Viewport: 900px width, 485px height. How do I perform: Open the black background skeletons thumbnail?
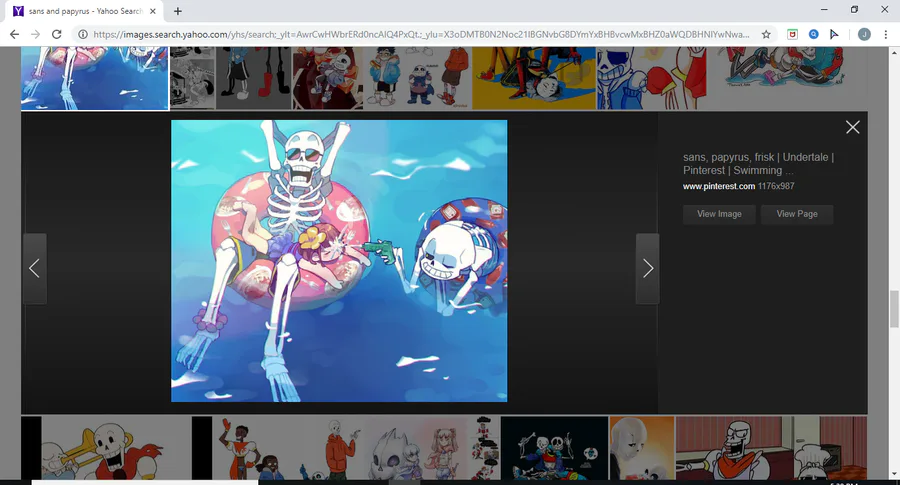click(554, 448)
